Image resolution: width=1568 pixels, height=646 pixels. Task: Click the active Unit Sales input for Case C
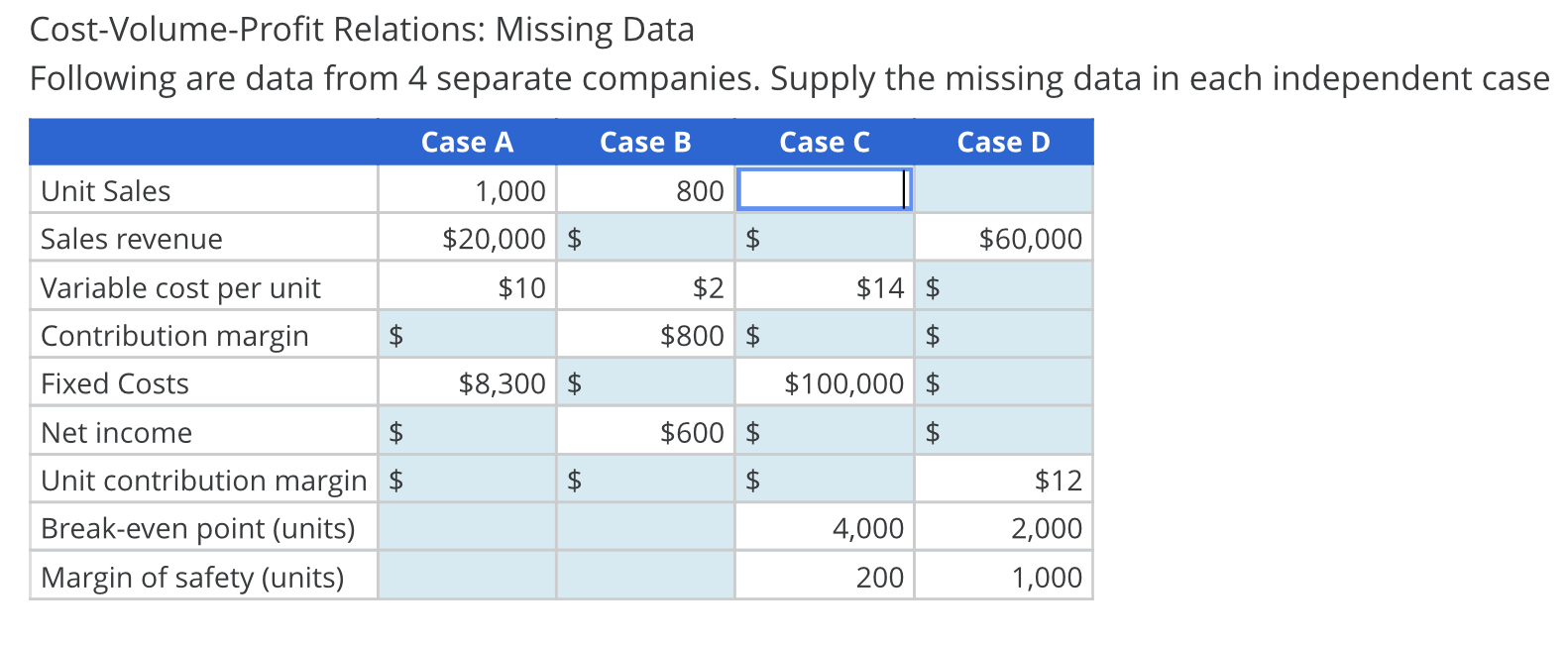click(x=823, y=188)
